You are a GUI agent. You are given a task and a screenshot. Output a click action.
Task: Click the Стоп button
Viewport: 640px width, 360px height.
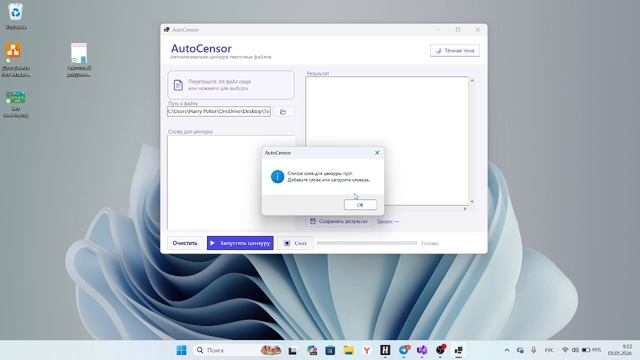click(296, 243)
